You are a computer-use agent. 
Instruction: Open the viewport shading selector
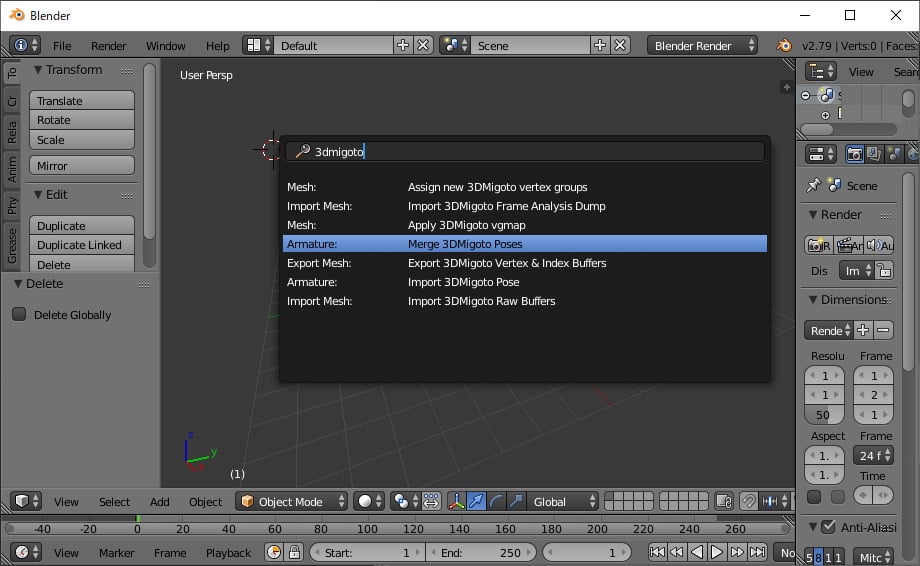coord(370,501)
